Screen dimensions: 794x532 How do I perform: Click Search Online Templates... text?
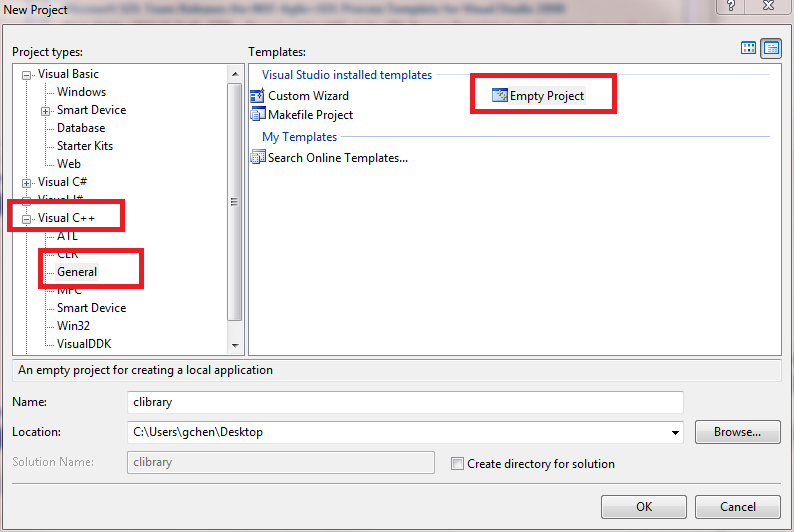[x=338, y=158]
